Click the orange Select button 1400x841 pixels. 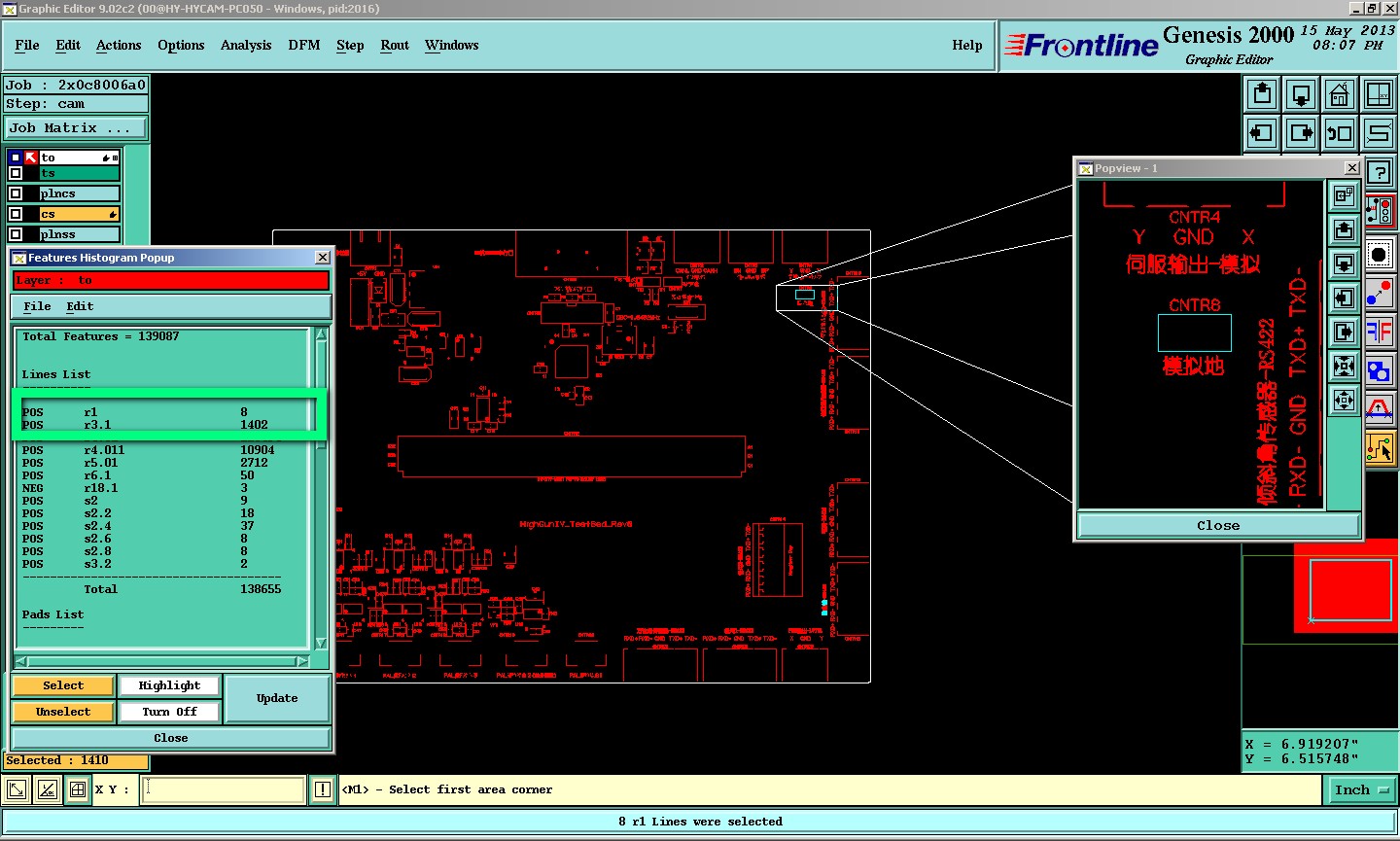[63, 685]
